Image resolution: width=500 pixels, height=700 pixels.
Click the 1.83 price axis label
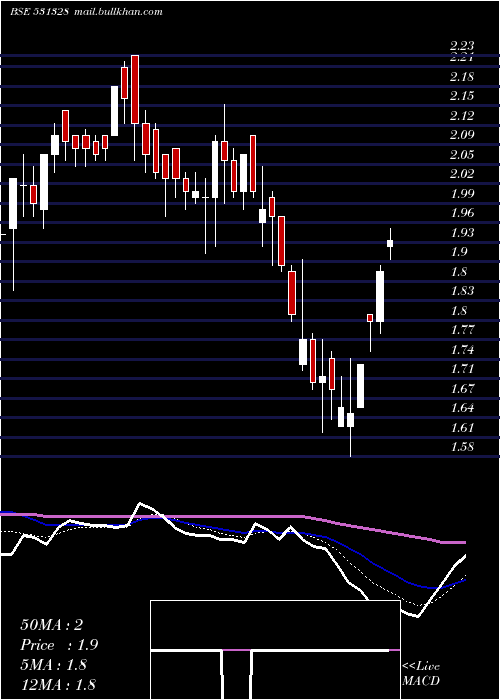point(462,291)
